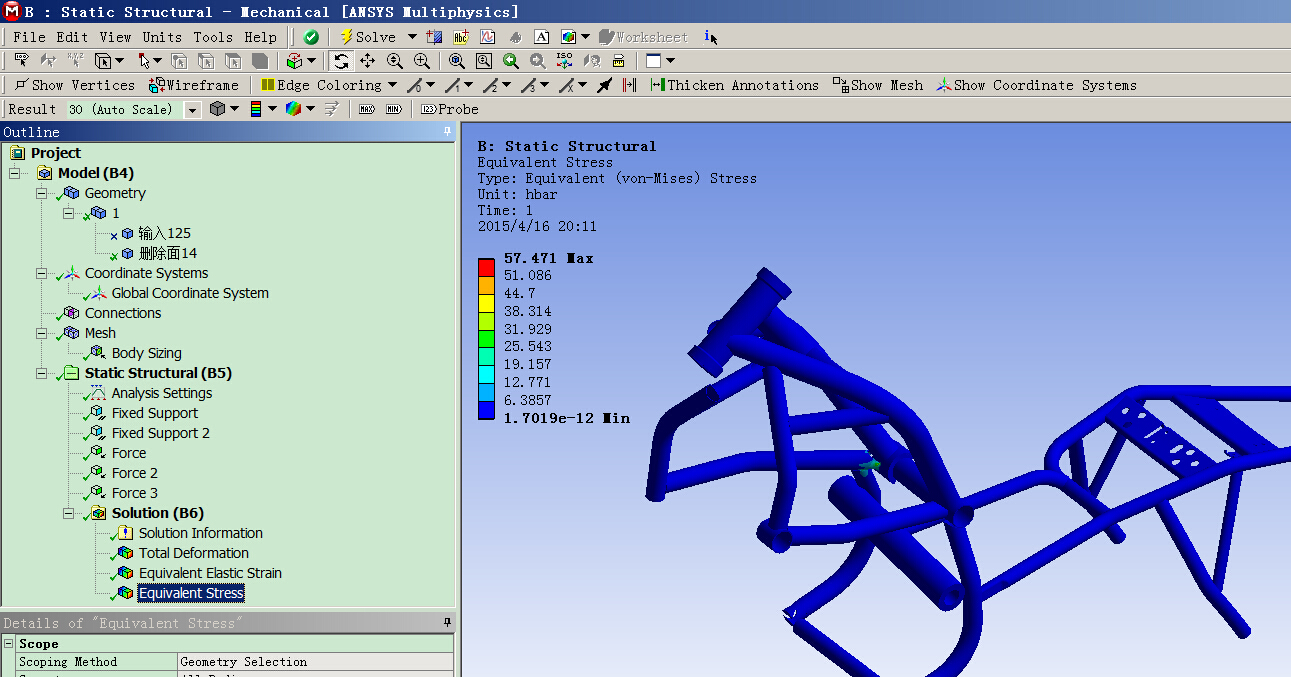The height and width of the screenshot is (677, 1291).
Task: Select the Box Zoom tool
Action: 422,61
